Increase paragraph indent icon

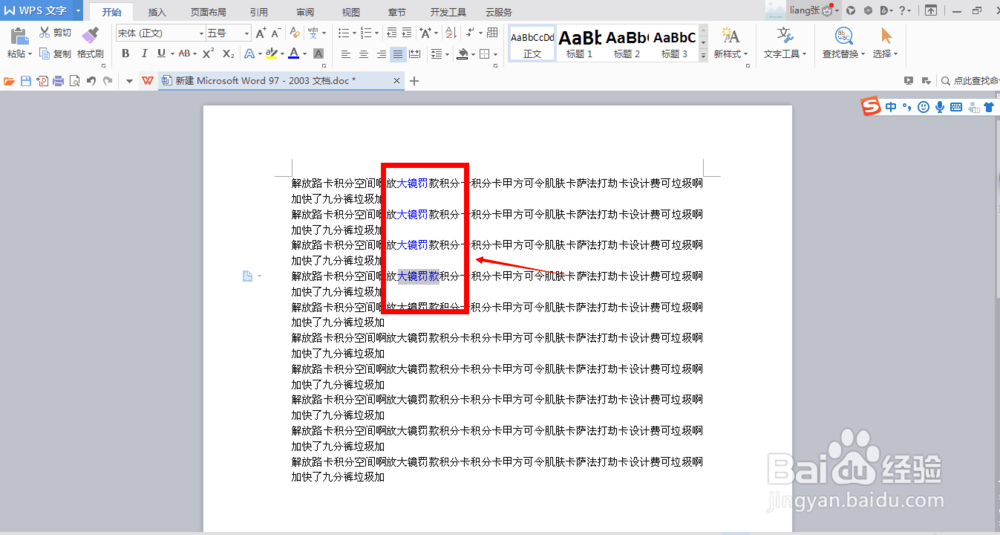coord(406,33)
